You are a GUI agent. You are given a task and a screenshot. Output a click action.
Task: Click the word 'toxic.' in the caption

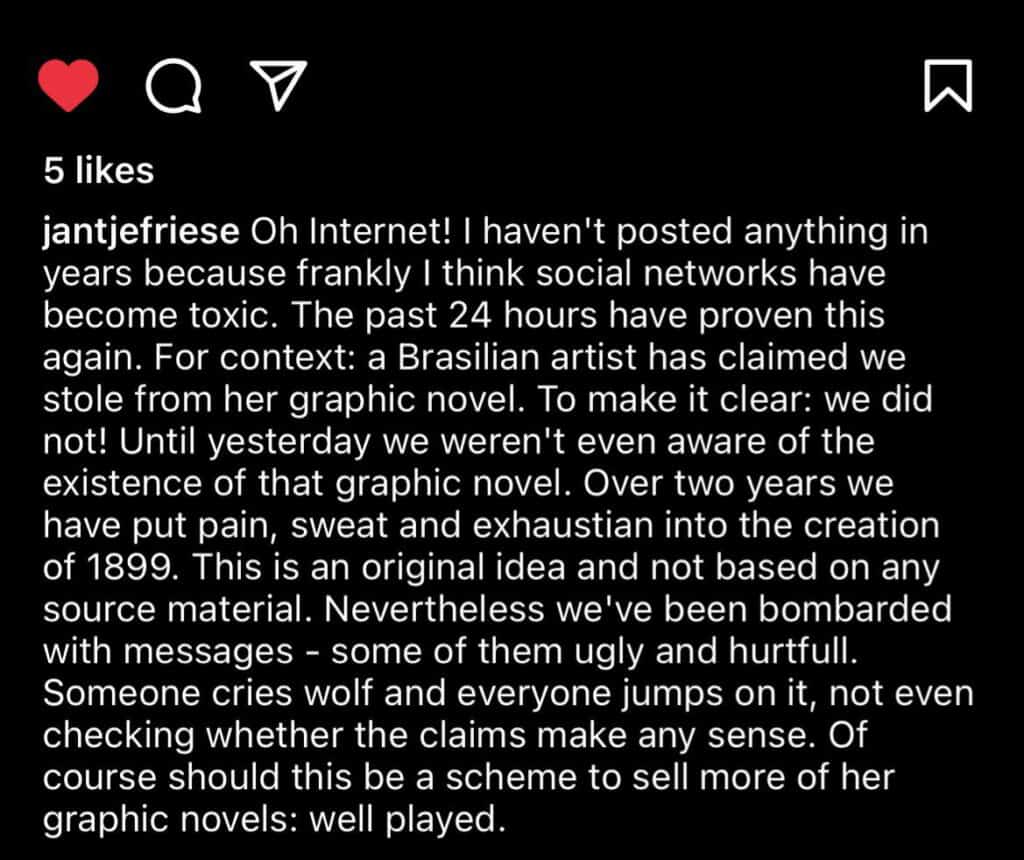[230, 315]
